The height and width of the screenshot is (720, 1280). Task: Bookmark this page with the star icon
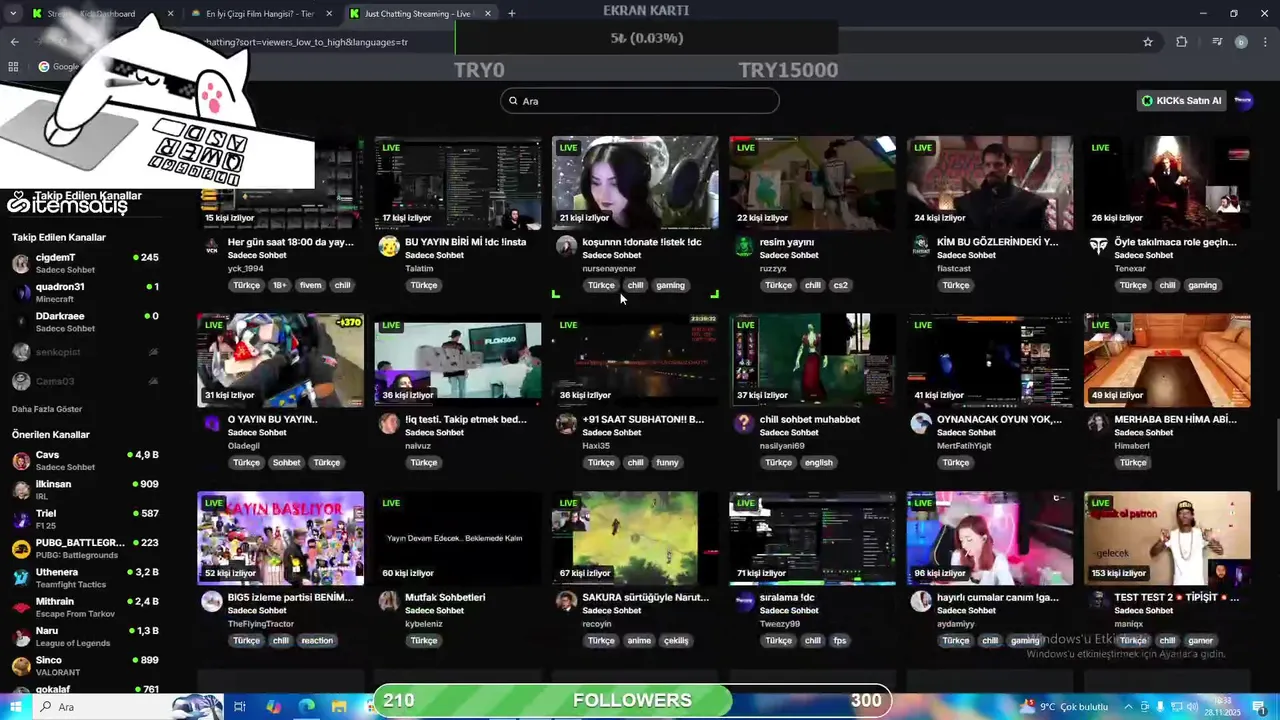pos(1148,42)
